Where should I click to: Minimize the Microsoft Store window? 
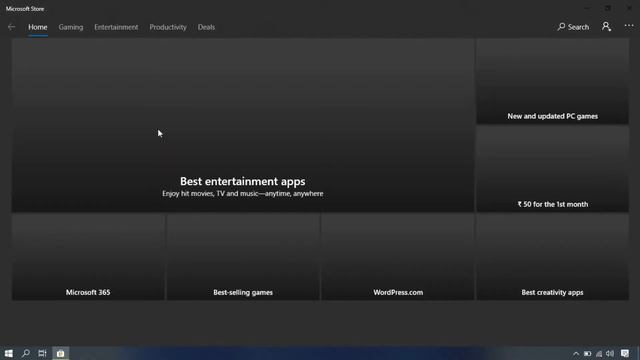tap(587, 8)
